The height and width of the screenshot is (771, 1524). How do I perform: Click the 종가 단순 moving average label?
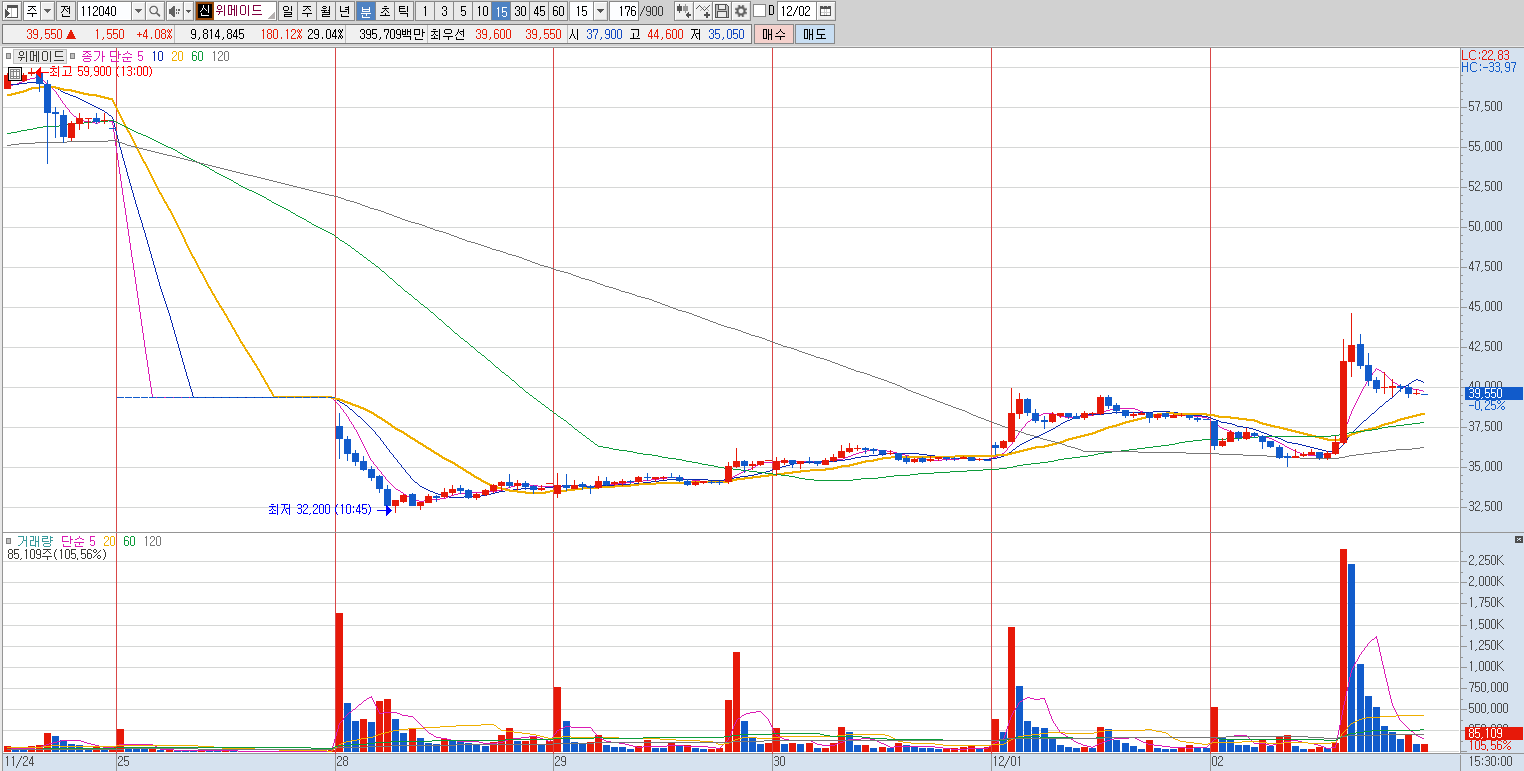[106, 56]
